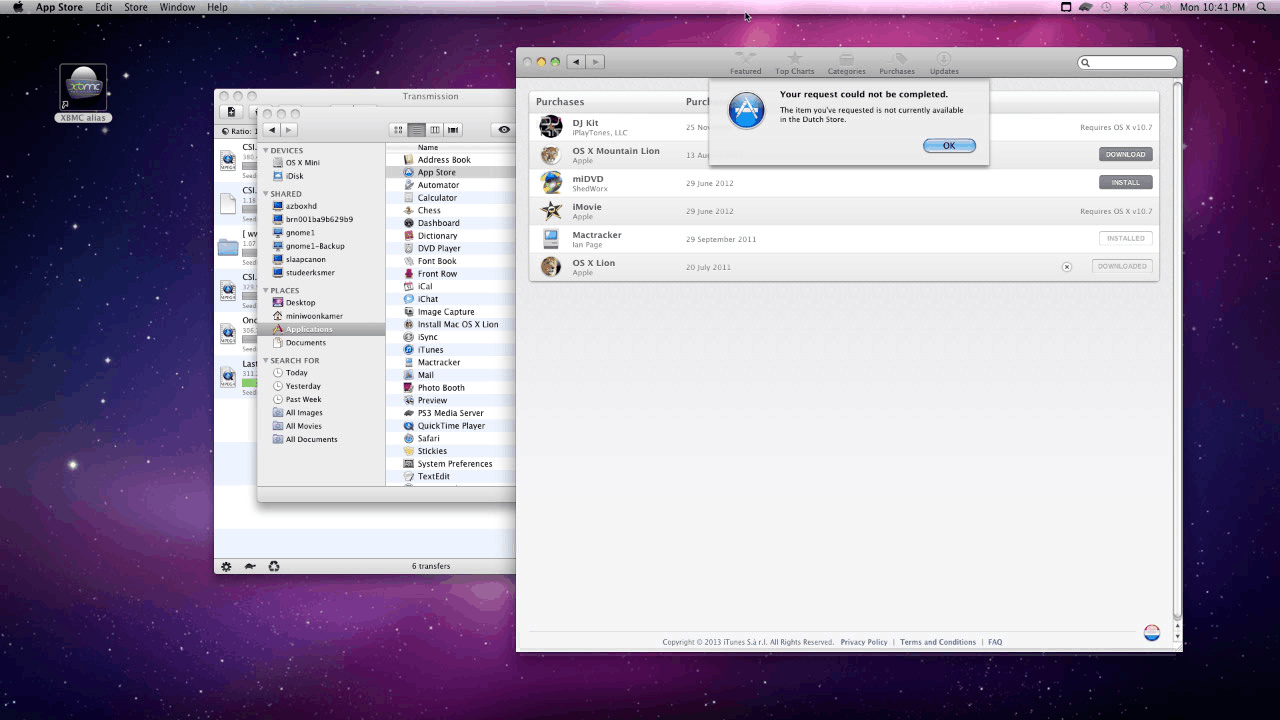The height and width of the screenshot is (720, 1280).
Task: Click the miDVD app icon
Action: 551,182
